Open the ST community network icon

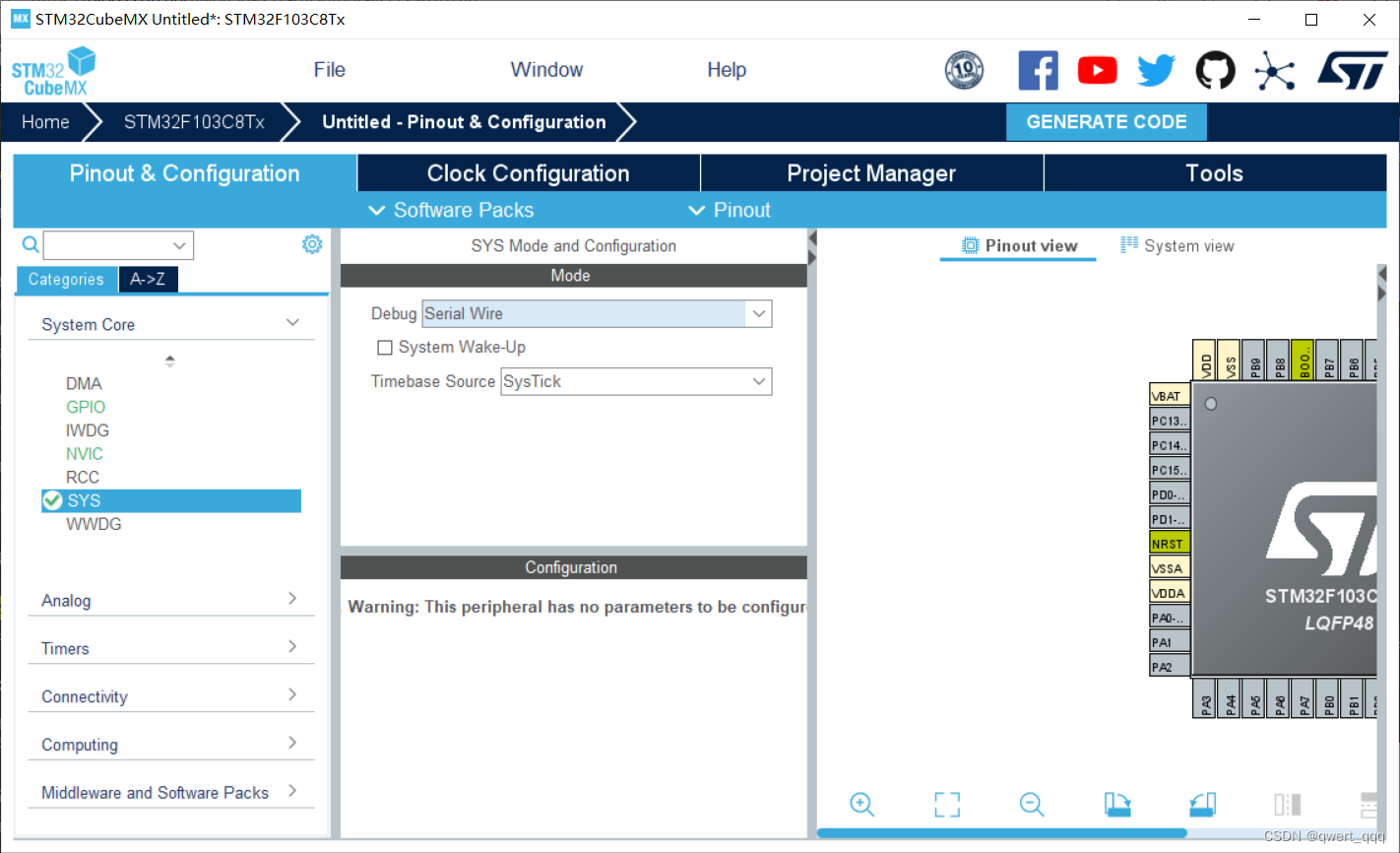pyautogui.click(x=1274, y=70)
